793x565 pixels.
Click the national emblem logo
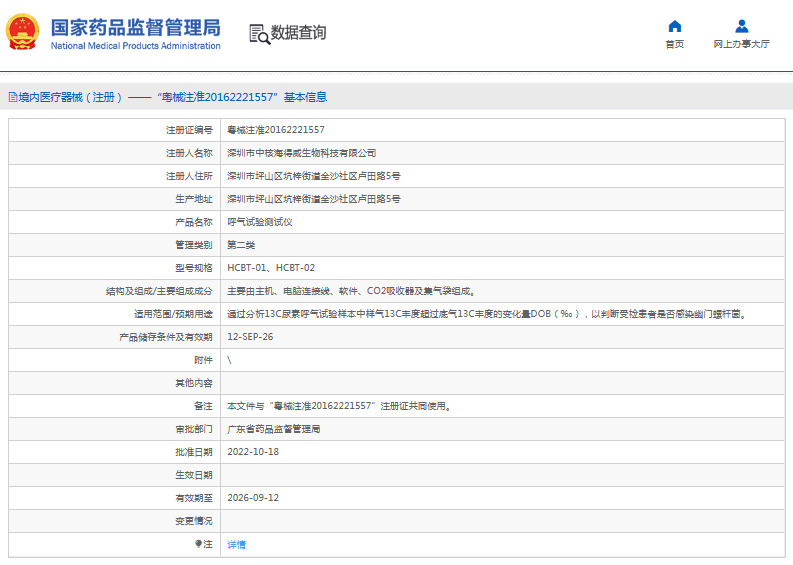[x=22, y=32]
